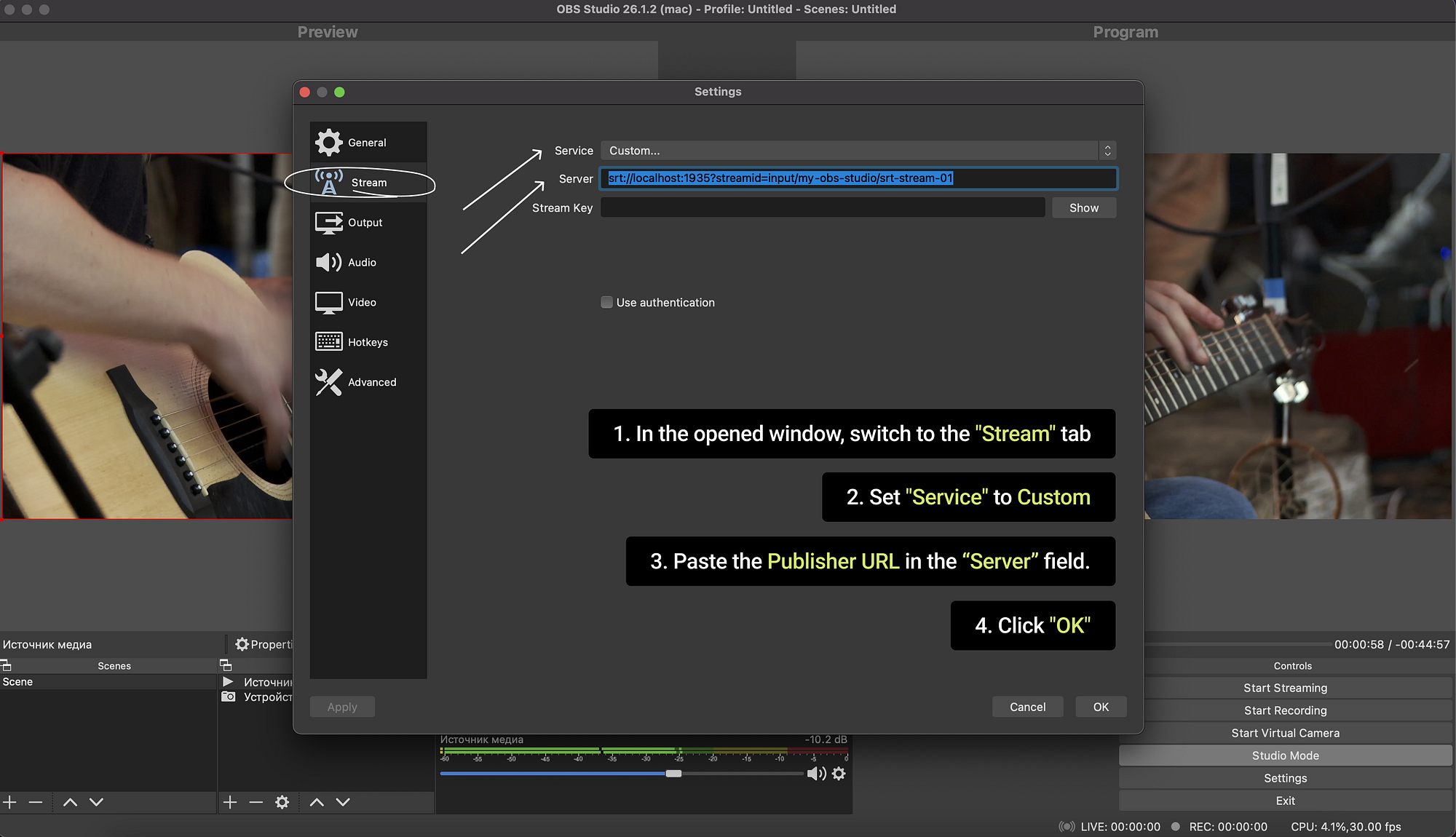
Task: Click the Controls panel header
Action: 1293,666
